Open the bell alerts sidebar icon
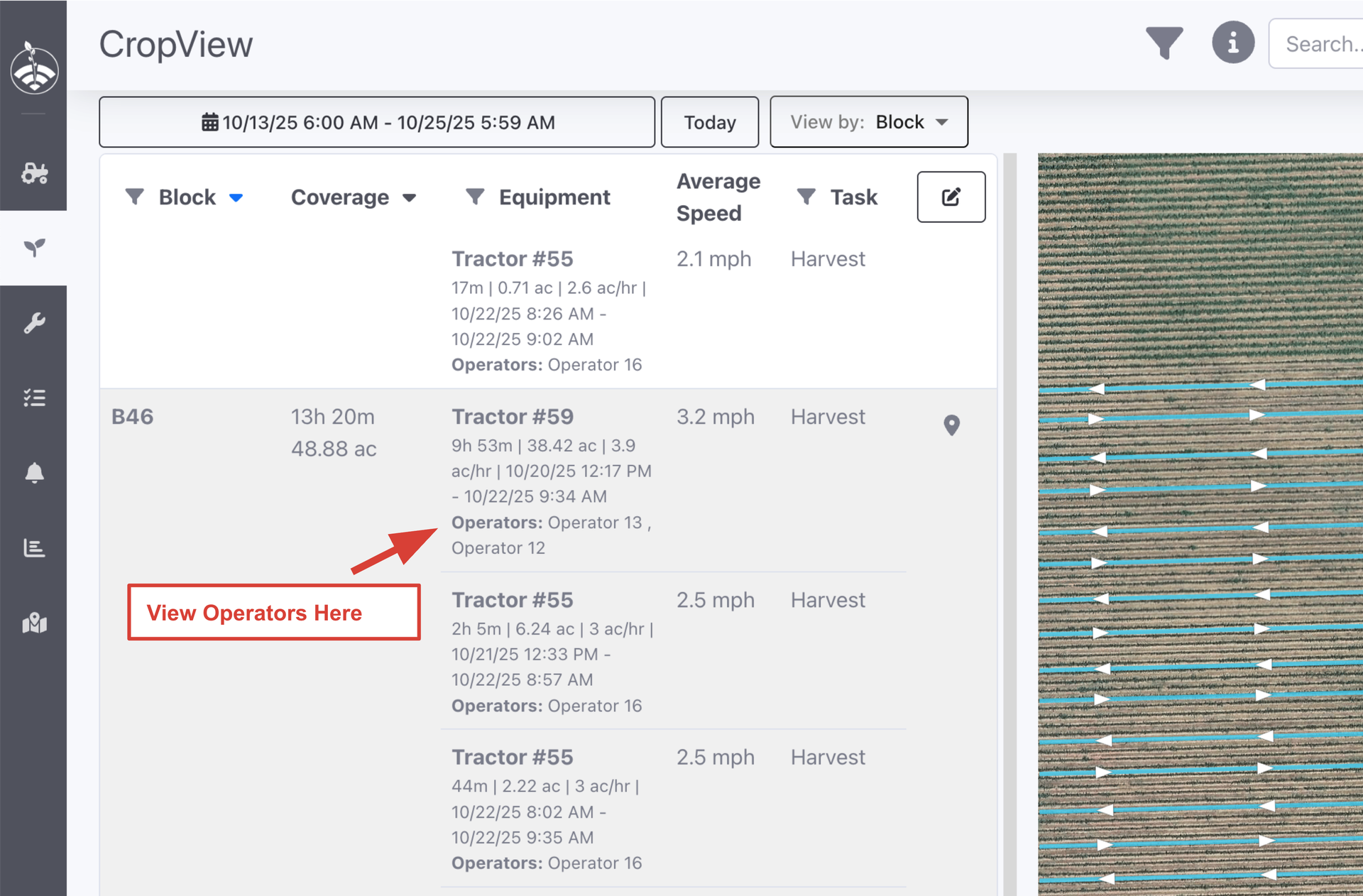 click(33, 473)
